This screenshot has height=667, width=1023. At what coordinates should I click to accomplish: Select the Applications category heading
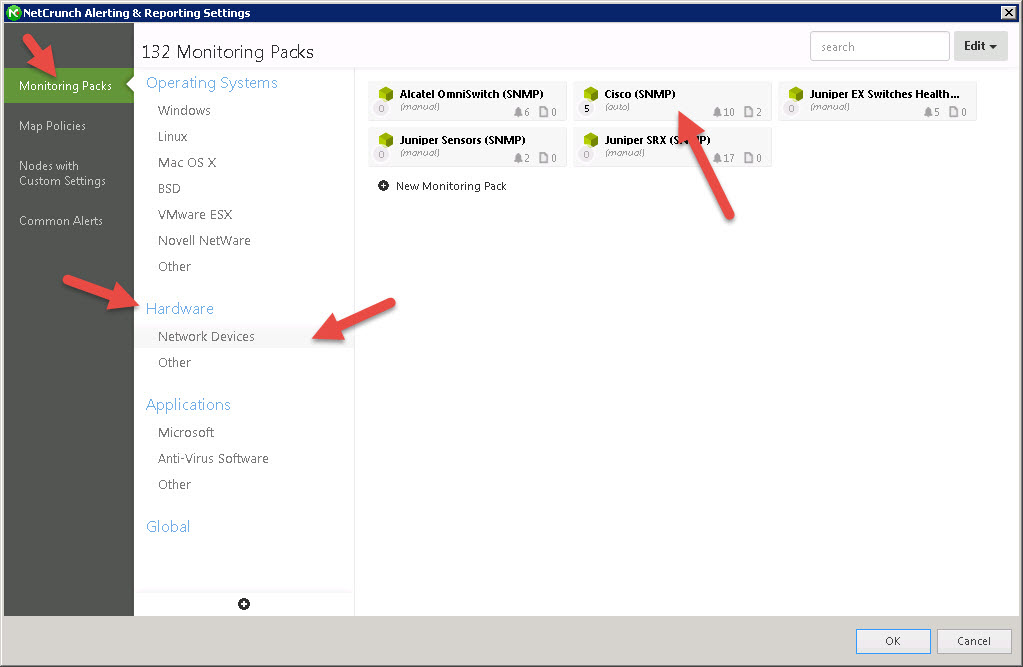click(188, 405)
